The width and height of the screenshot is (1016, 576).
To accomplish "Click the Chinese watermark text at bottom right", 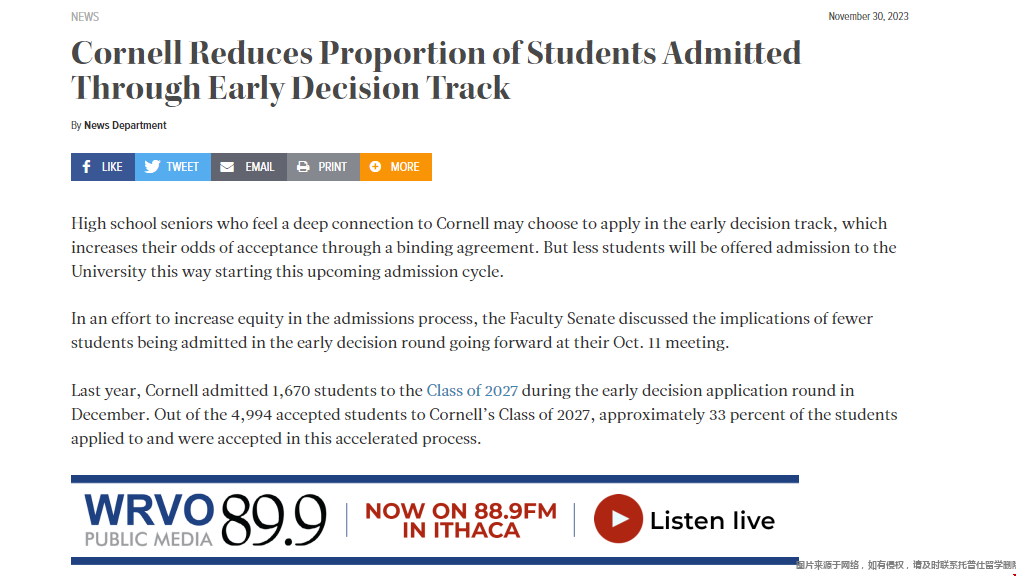I will coord(905,566).
